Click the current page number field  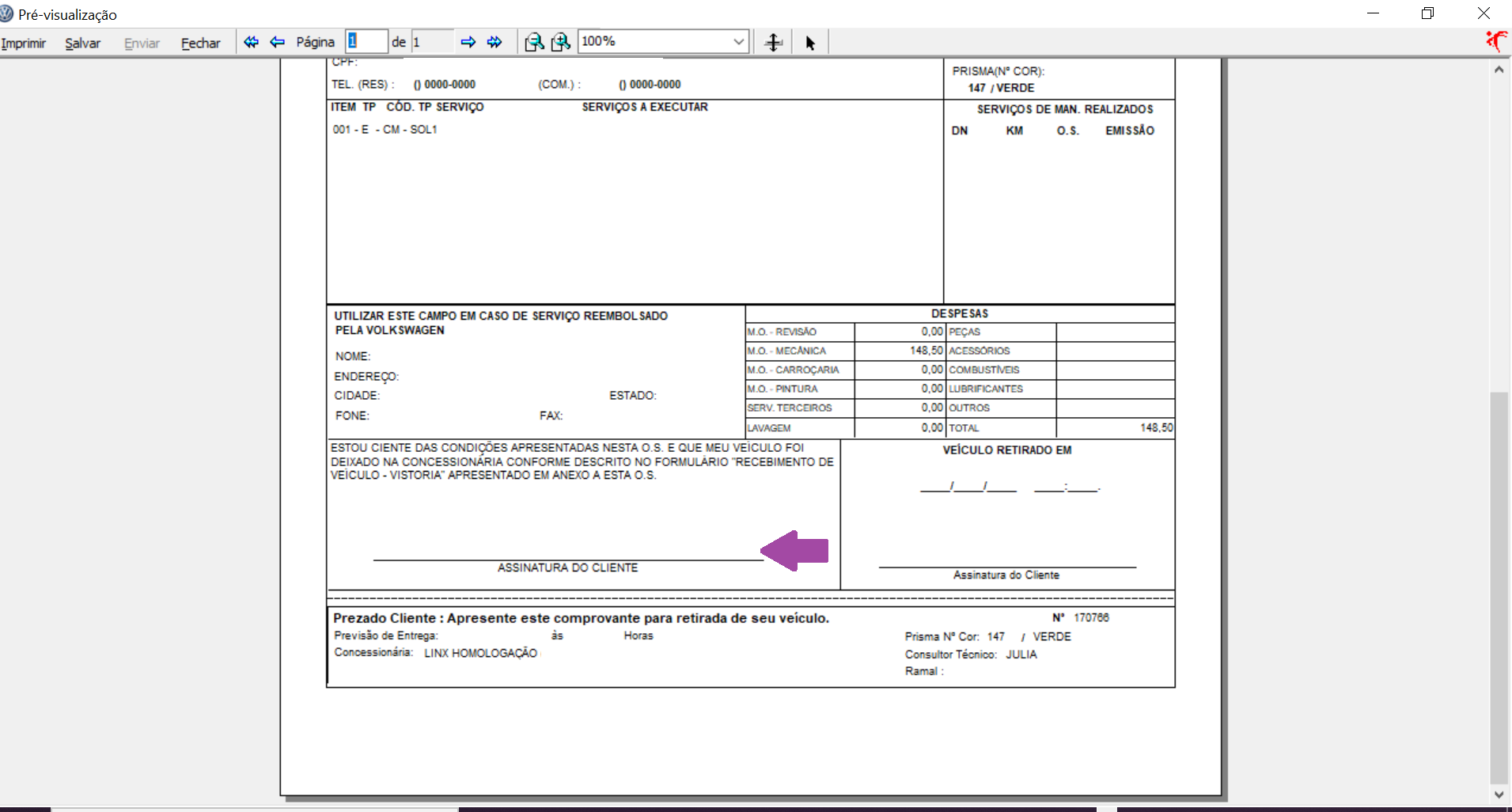[366, 41]
